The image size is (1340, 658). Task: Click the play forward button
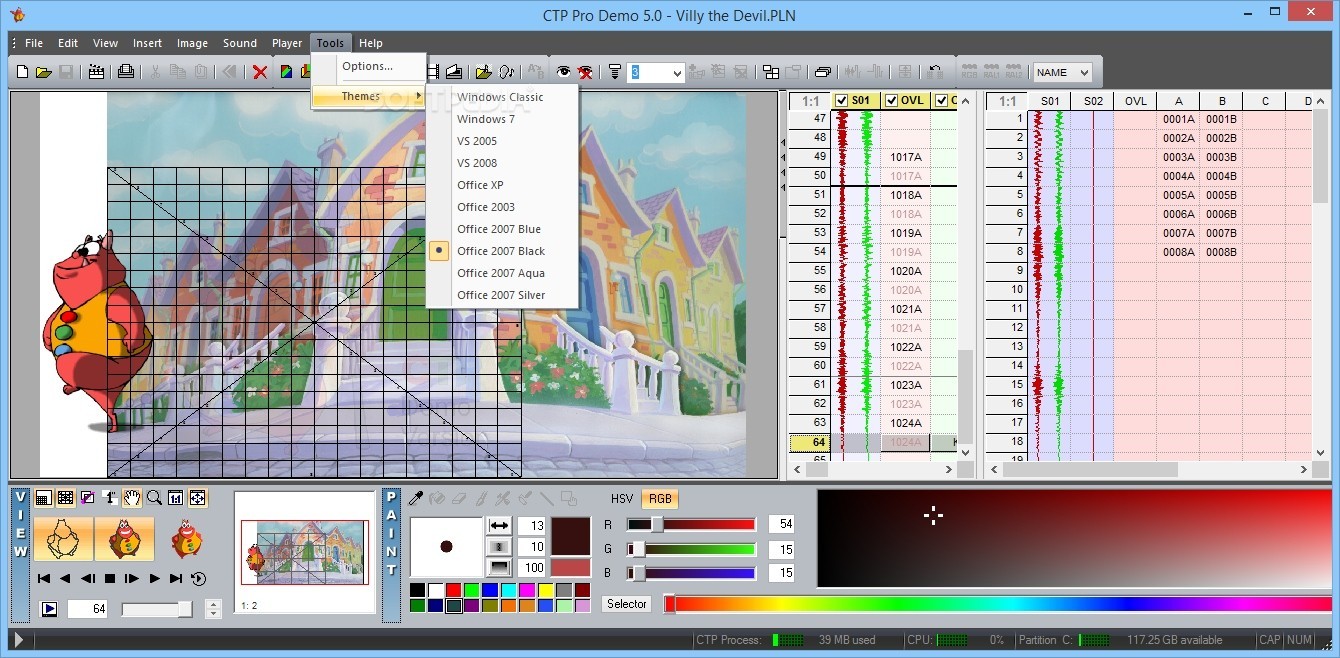tap(154, 578)
